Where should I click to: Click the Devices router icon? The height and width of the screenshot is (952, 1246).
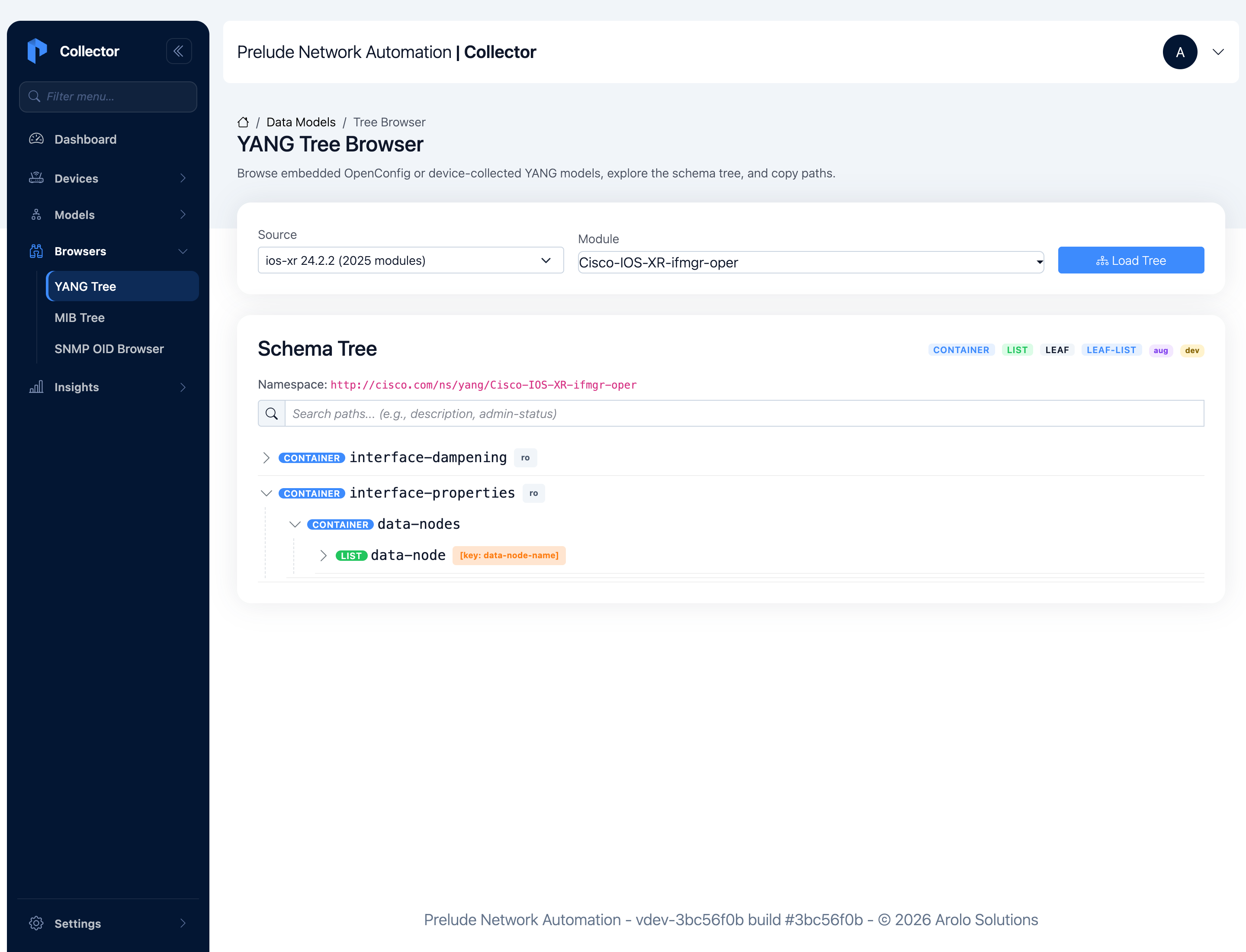coord(36,178)
